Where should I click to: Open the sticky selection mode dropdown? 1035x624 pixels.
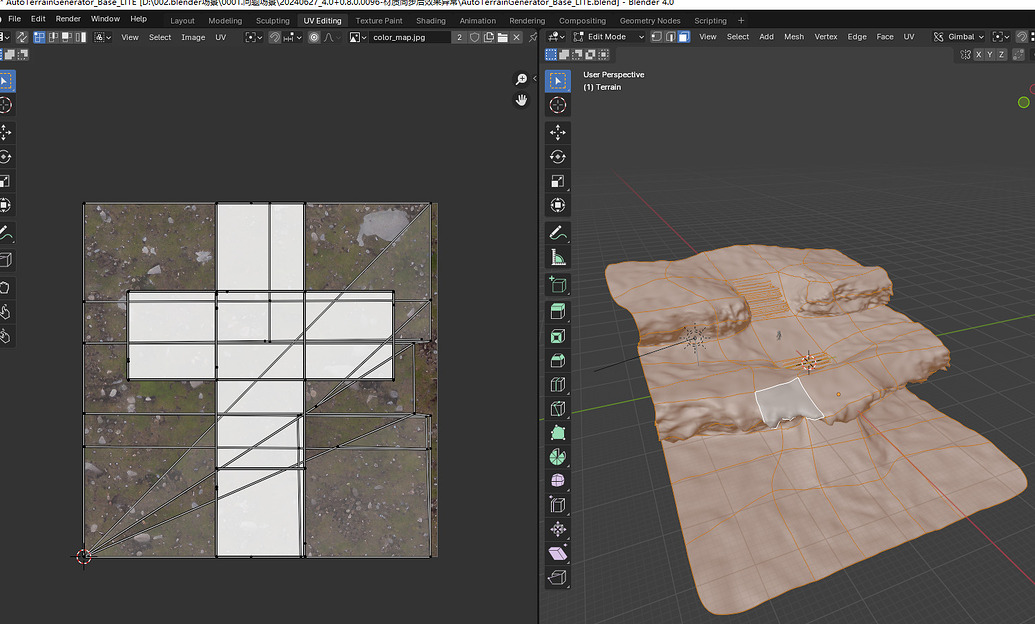[102, 37]
